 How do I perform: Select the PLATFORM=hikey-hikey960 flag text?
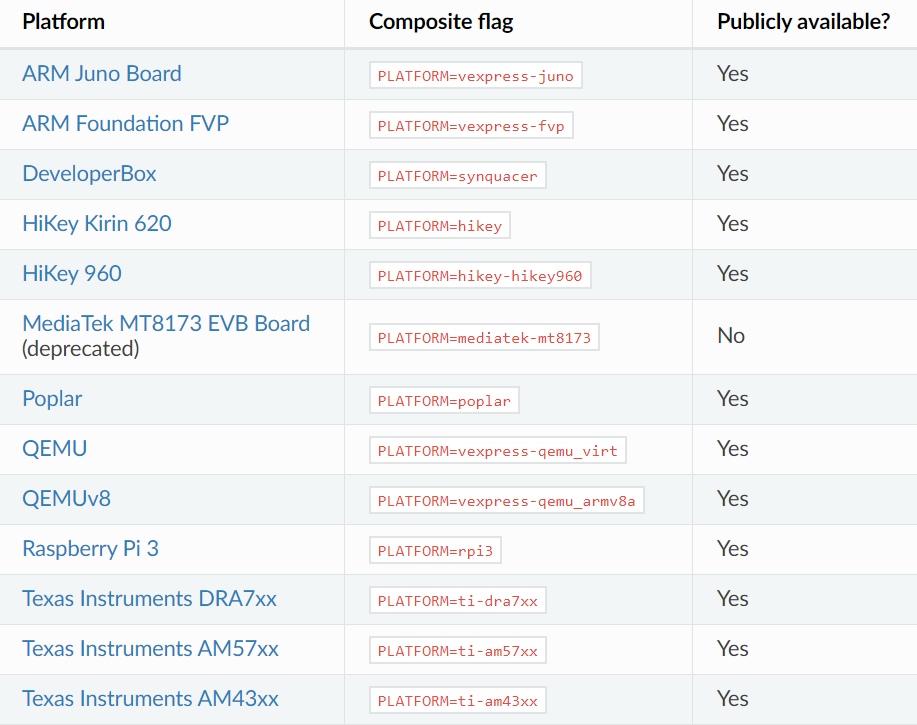click(x=480, y=275)
